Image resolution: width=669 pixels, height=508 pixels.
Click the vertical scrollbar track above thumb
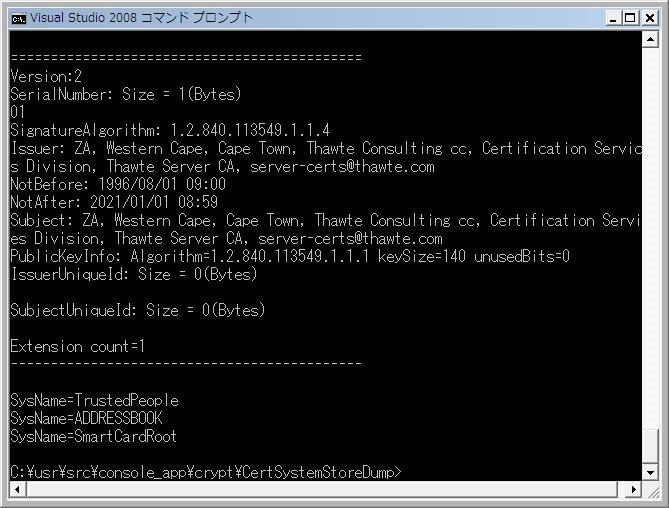[650, 239]
